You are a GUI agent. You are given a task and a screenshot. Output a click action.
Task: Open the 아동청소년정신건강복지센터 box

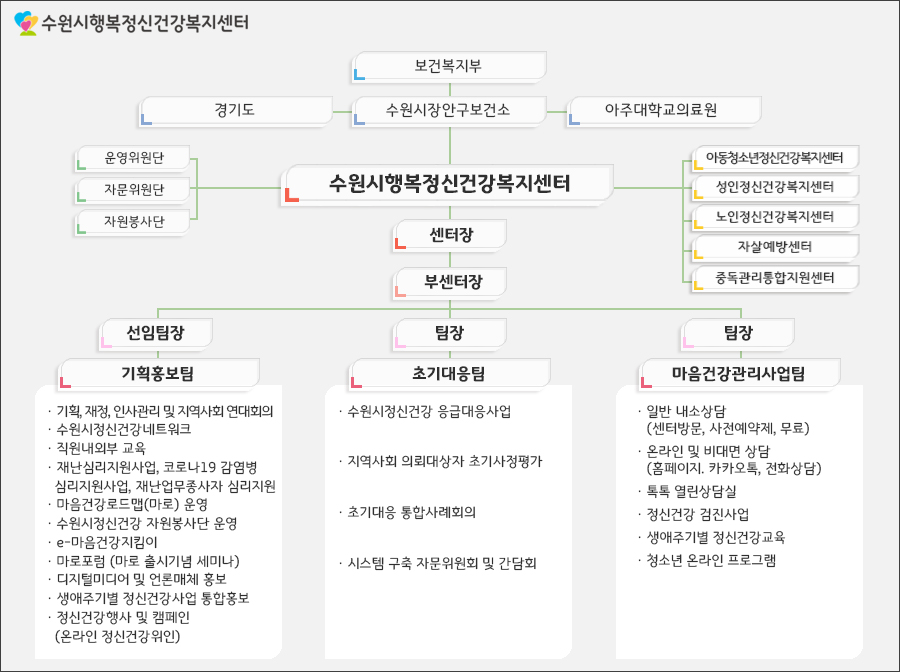pos(774,158)
